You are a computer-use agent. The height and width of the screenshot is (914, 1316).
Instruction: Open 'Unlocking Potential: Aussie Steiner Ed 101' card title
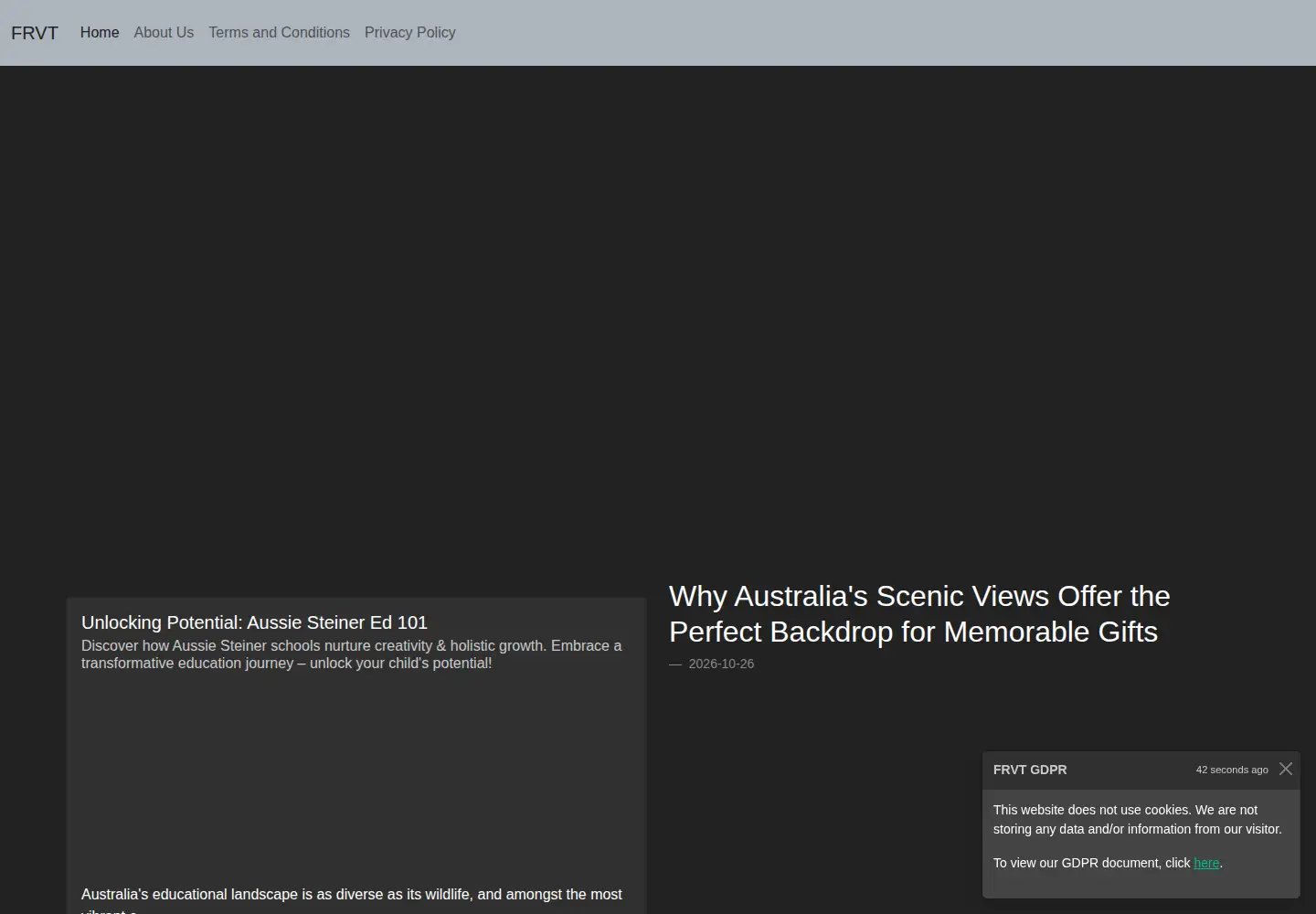pyautogui.click(x=254, y=622)
